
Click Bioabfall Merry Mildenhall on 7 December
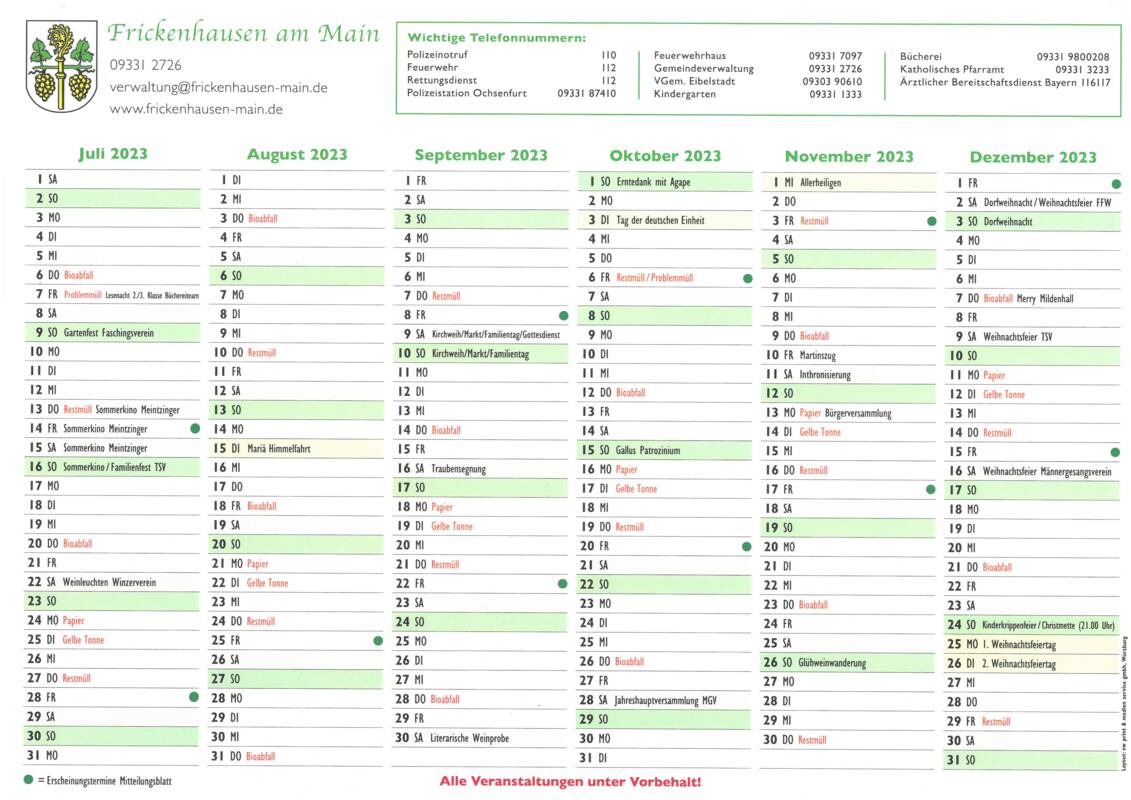tap(1029, 298)
